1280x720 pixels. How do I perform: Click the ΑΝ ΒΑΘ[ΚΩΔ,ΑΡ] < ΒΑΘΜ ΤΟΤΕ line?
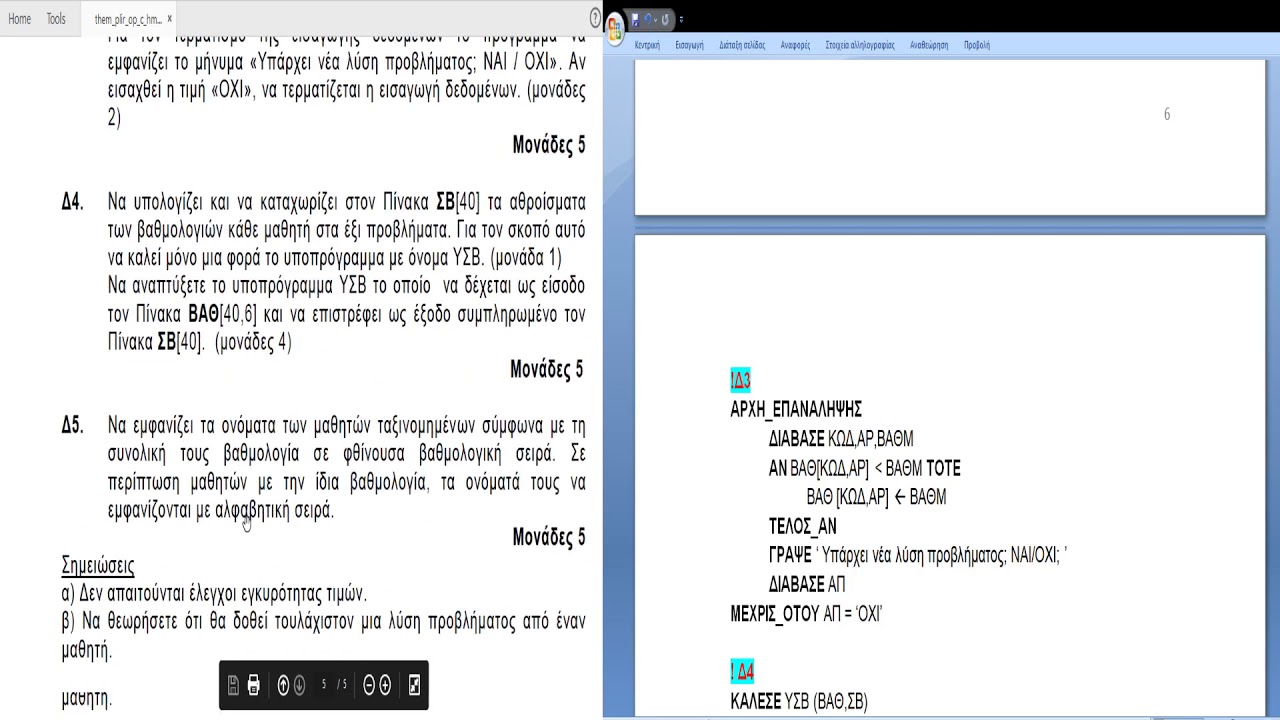click(864, 468)
